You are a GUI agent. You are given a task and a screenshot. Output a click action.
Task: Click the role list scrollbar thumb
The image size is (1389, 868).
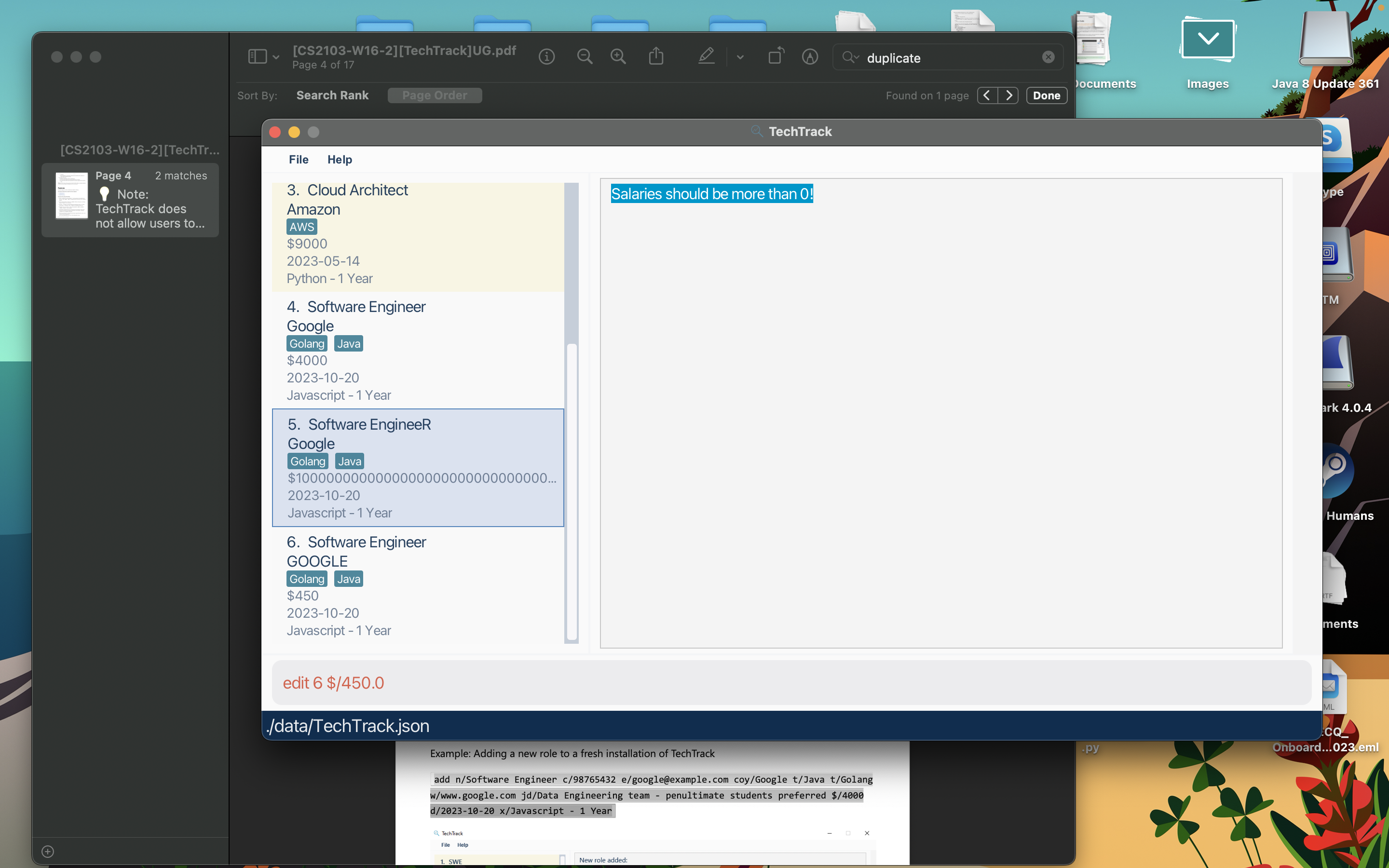click(572, 491)
